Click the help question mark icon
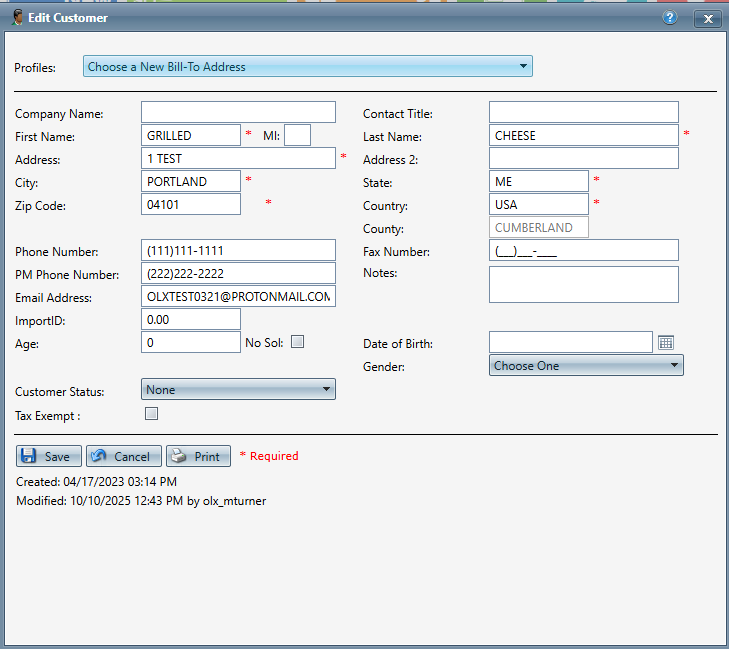 pyautogui.click(x=670, y=18)
